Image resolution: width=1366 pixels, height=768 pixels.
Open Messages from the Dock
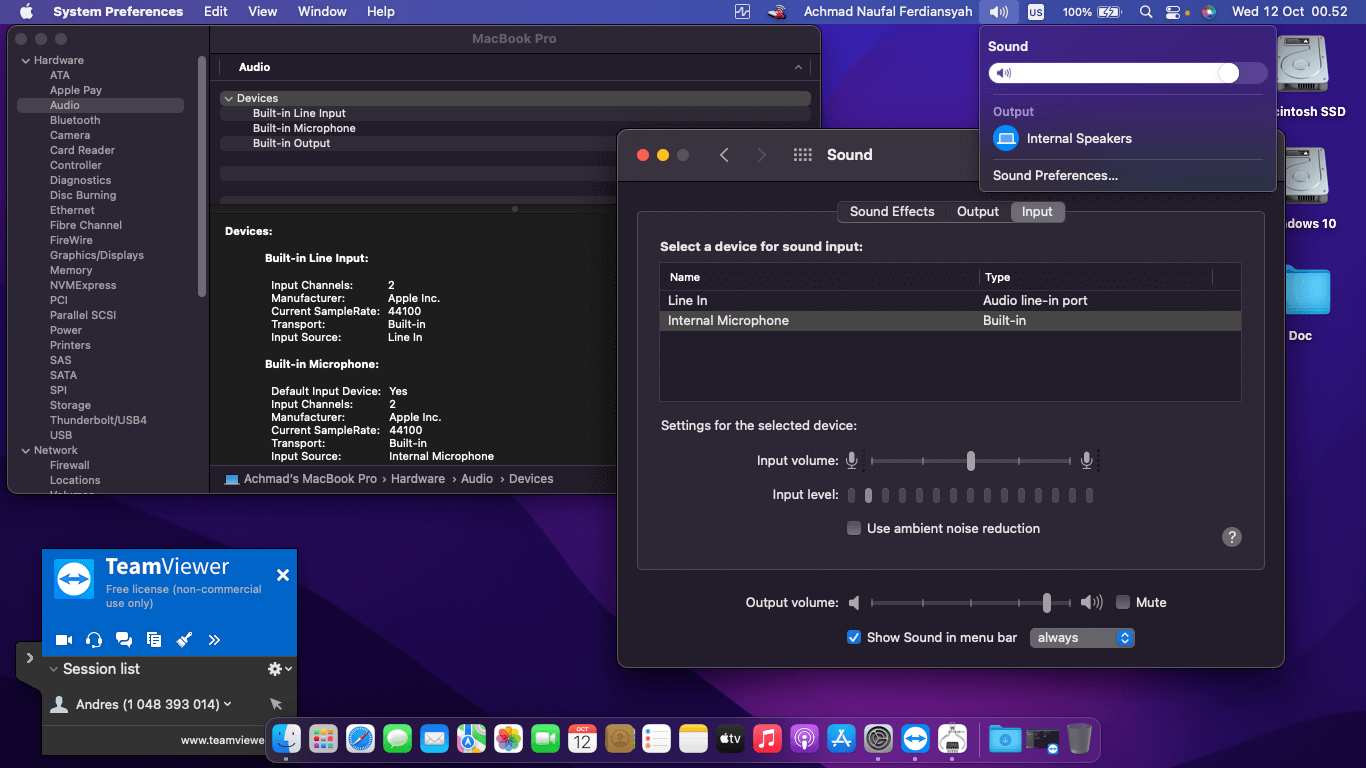click(397, 739)
